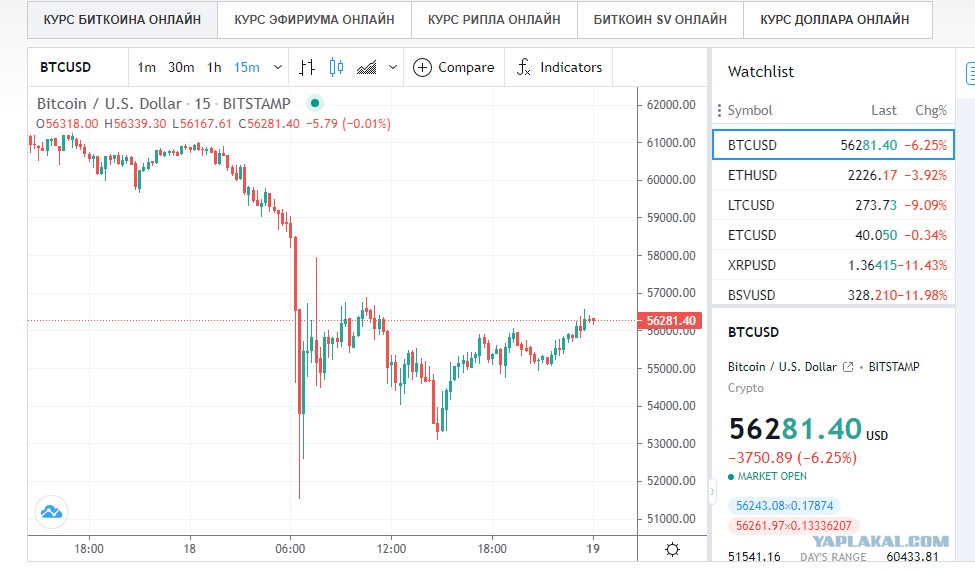Screen dimensions: 975x571
Task: Expand the time interval dropdown arrow
Action: click(278, 67)
